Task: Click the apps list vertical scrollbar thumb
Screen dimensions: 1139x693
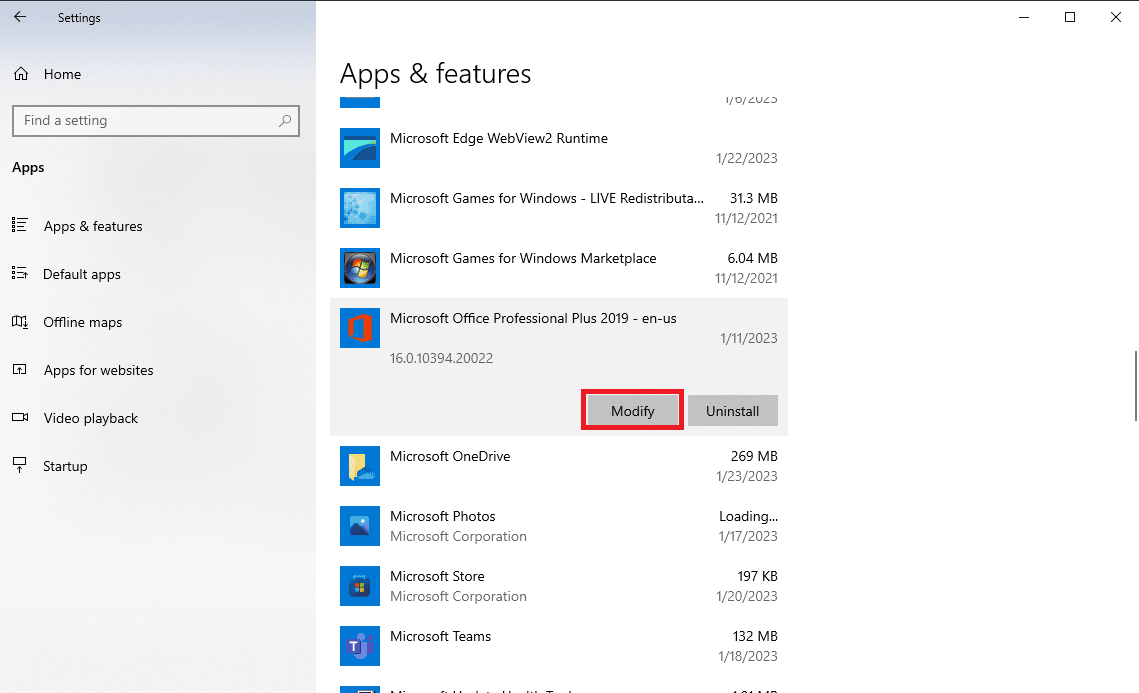Action: click(x=1135, y=386)
